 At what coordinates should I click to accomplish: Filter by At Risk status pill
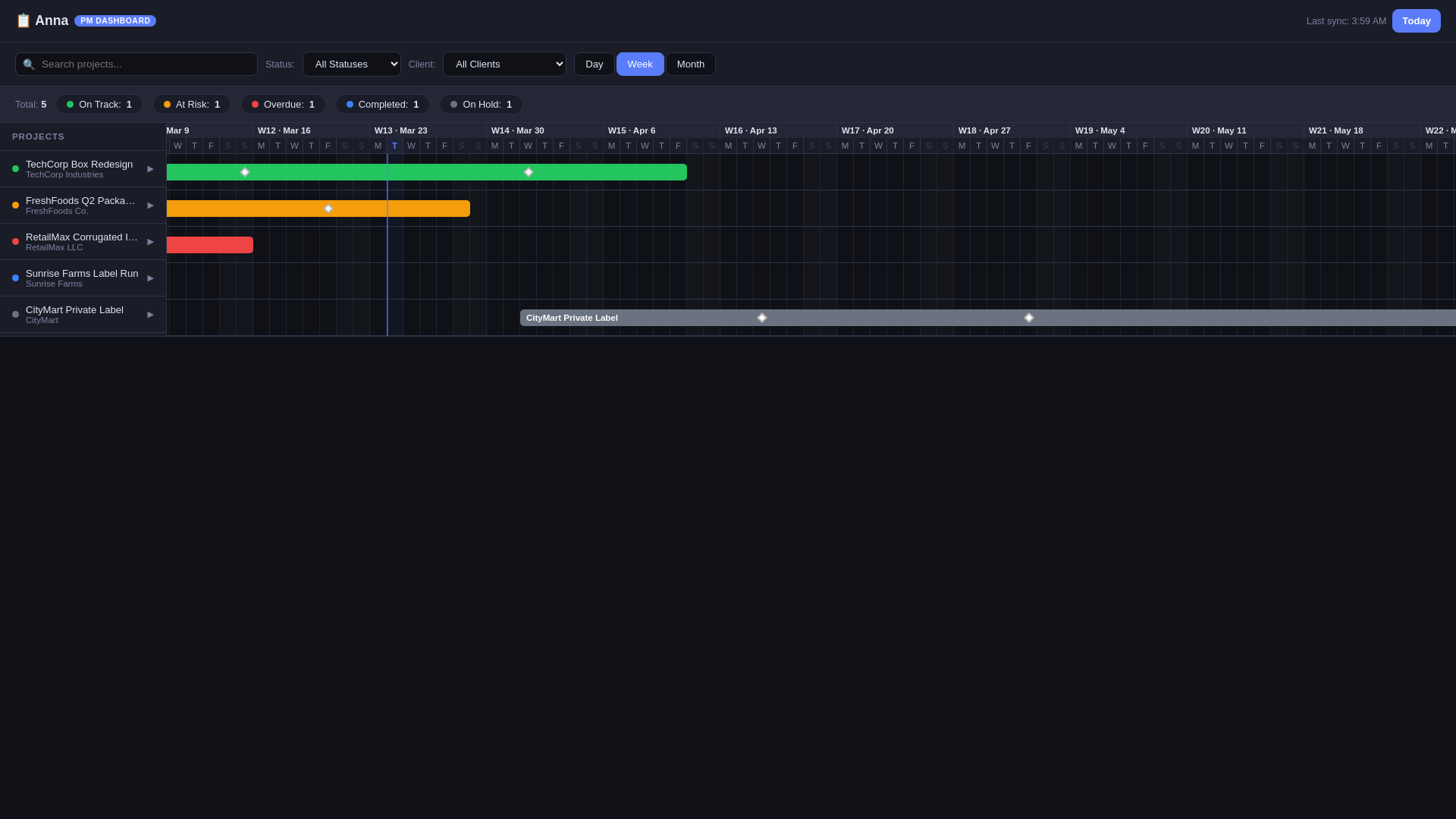(x=192, y=105)
